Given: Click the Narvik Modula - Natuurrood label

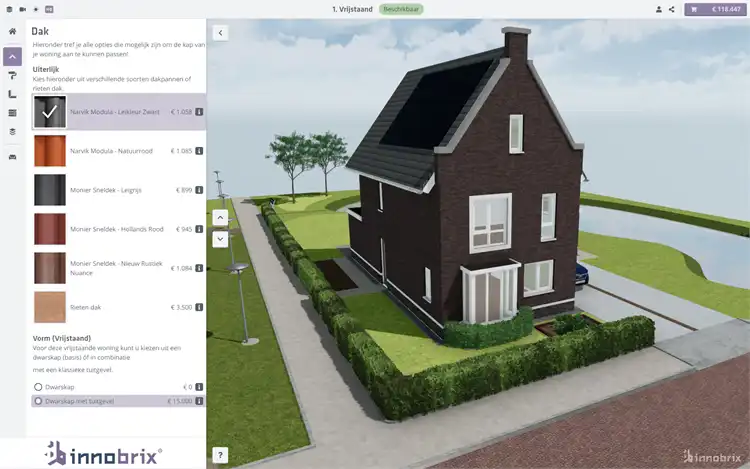Looking at the screenshot, I should pyautogui.click(x=111, y=151).
